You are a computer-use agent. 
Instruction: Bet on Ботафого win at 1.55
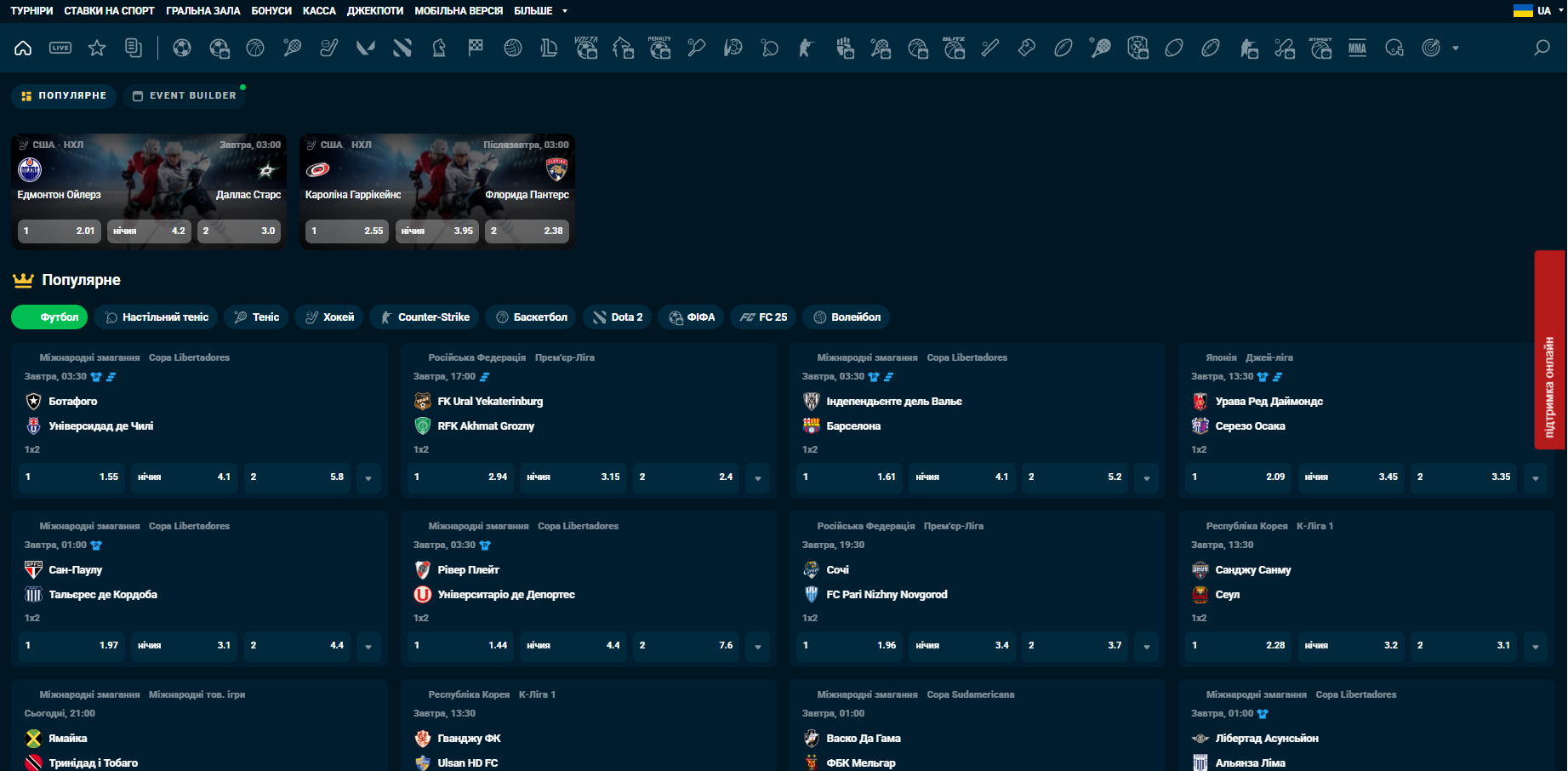72,477
